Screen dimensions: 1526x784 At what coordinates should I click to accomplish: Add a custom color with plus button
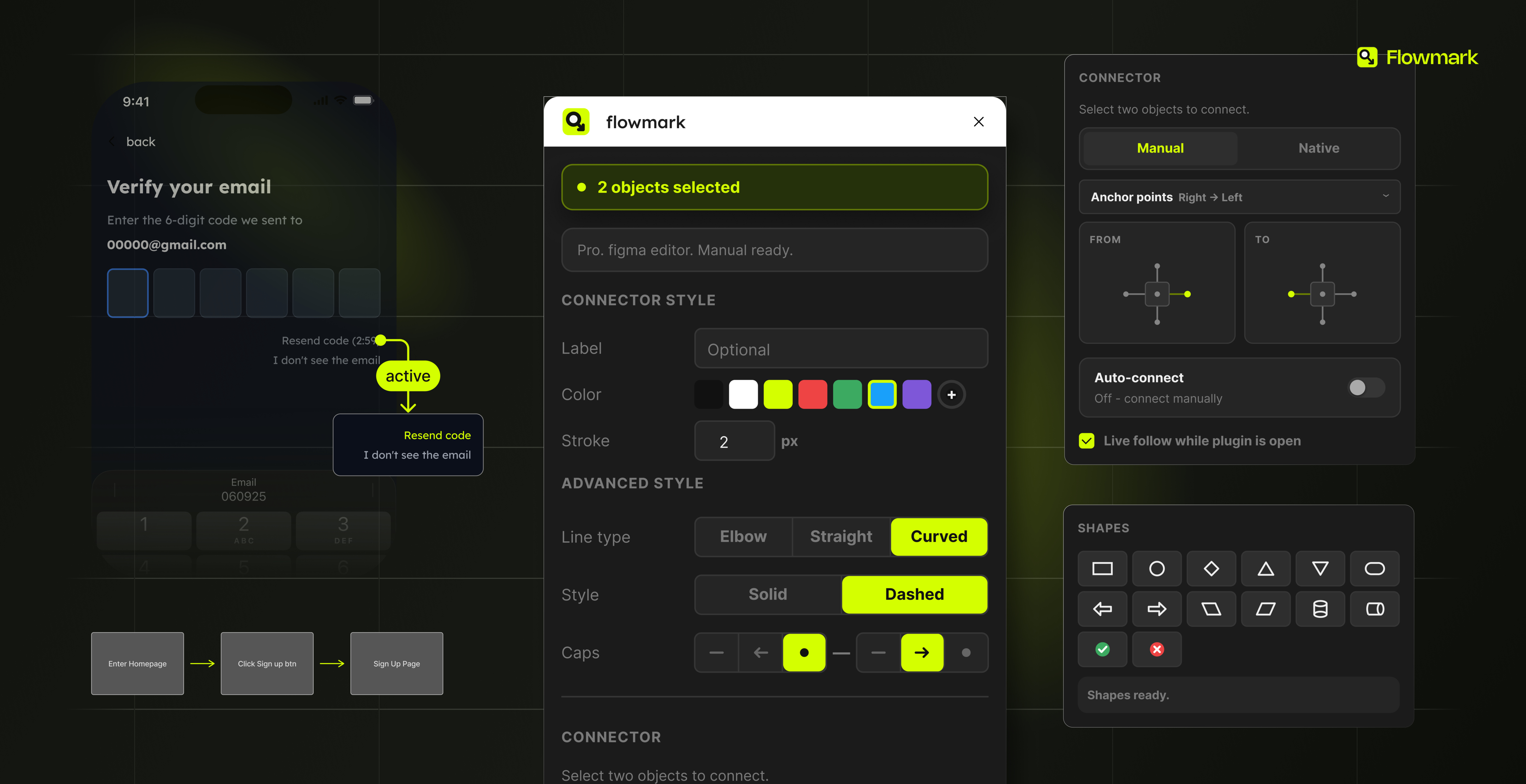click(951, 395)
